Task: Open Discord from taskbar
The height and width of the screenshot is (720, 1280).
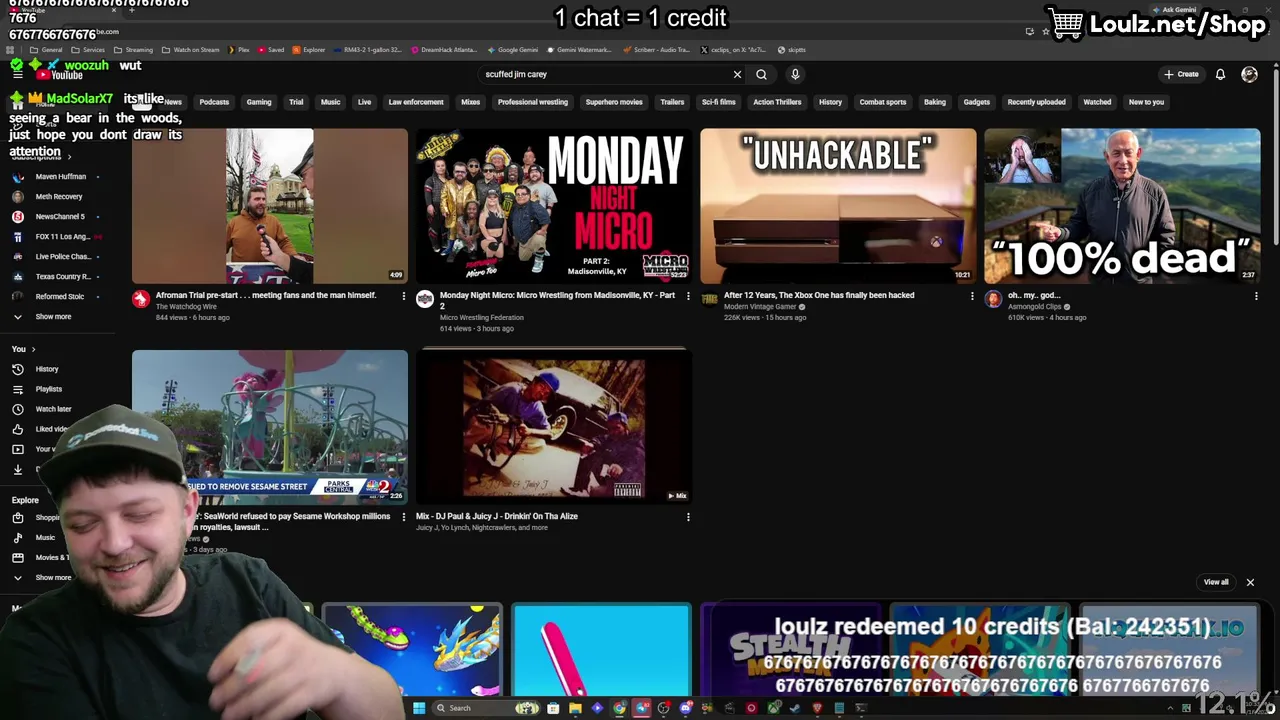Action: pyautogui.click(x=686, y=708)
